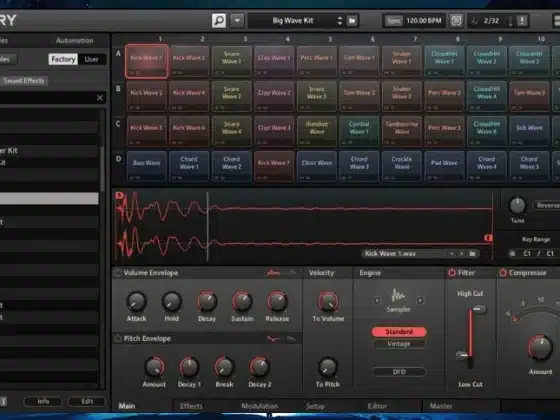Click the sample start marker in the waveform

tap(120, 196)
